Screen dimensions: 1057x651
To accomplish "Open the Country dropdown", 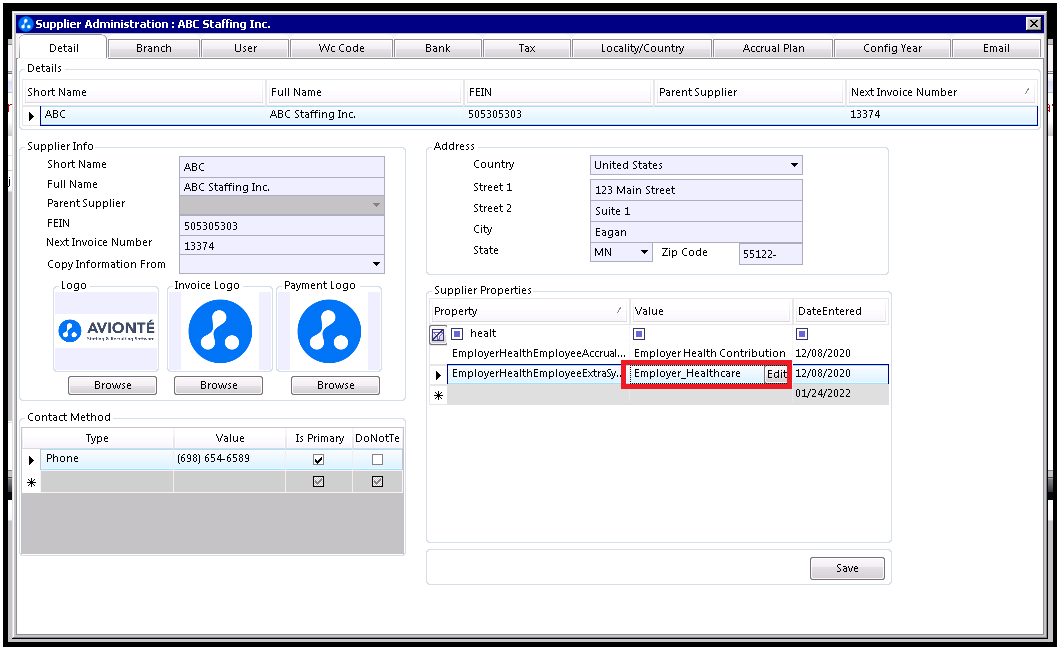I will 794,165.
